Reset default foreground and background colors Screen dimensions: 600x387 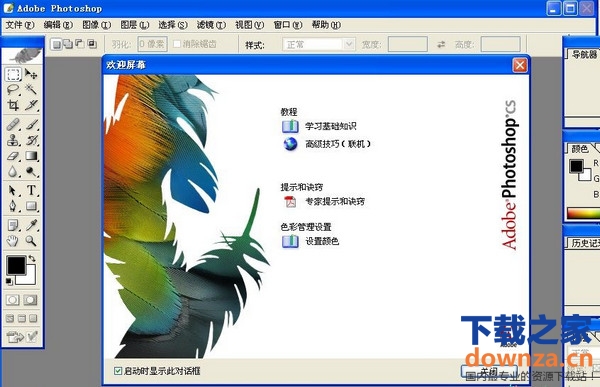click(x=9, y=282)
